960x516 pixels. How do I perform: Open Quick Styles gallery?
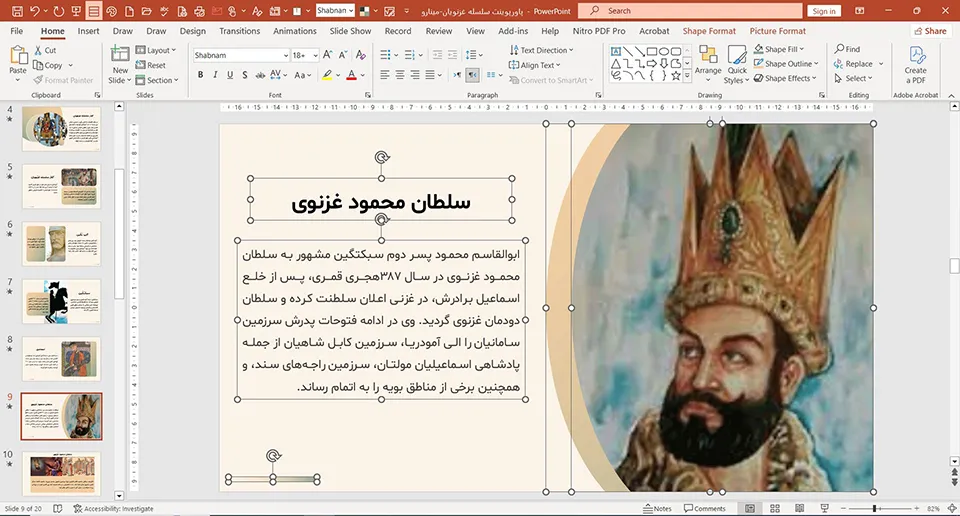[737, 64]
